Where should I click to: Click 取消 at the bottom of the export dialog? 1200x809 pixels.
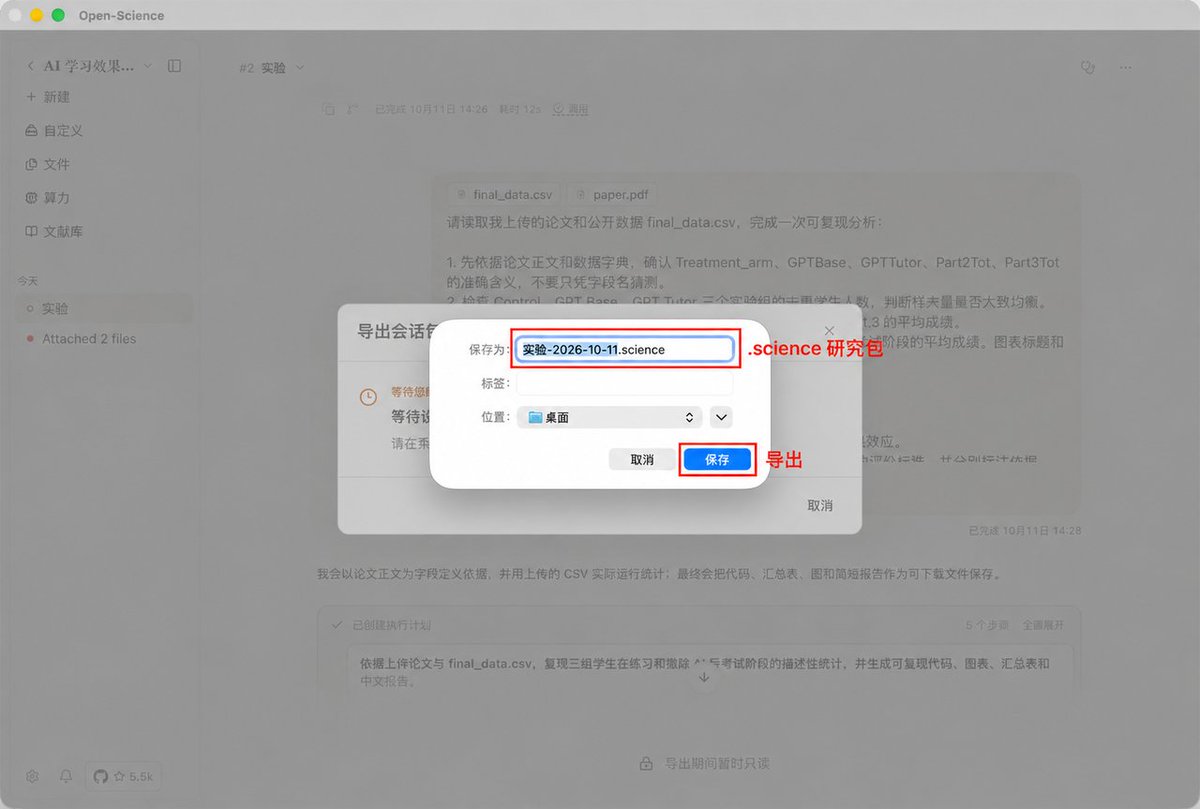[820, 505]
